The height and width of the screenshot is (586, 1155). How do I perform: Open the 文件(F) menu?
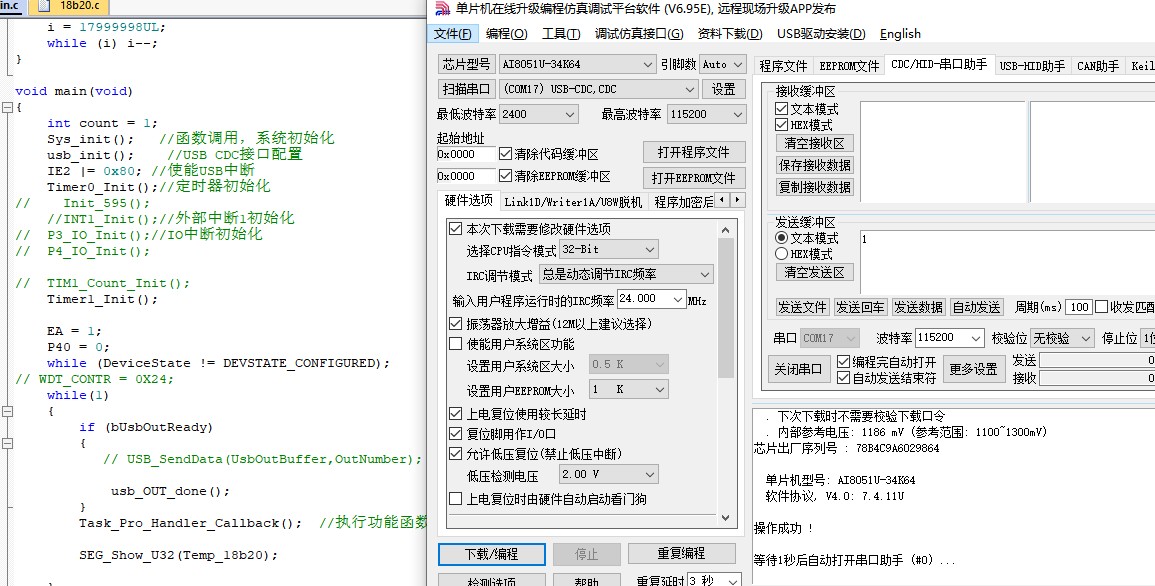[x=452, y=34]
